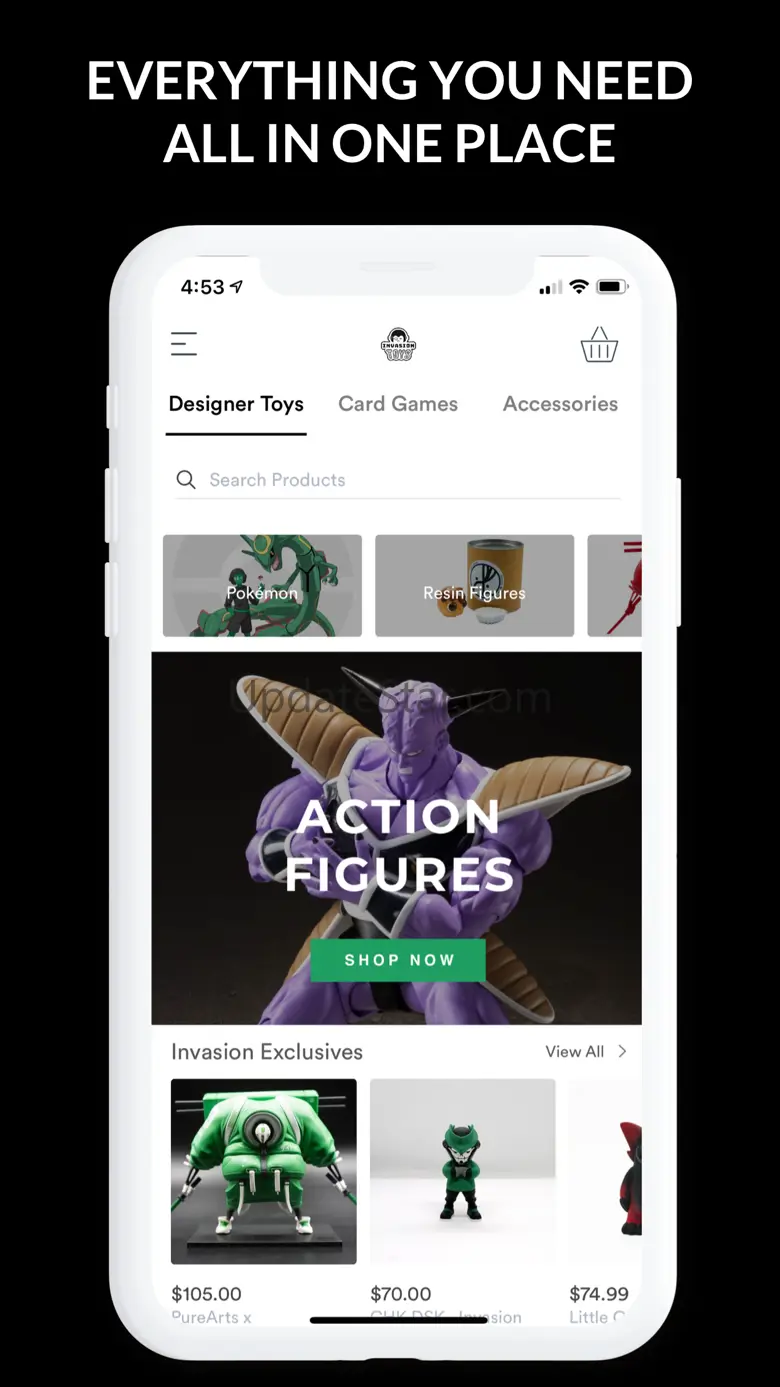Open the shopping basket icon
This screenshot has height=1387, width=780.
[x=599, y=345]
